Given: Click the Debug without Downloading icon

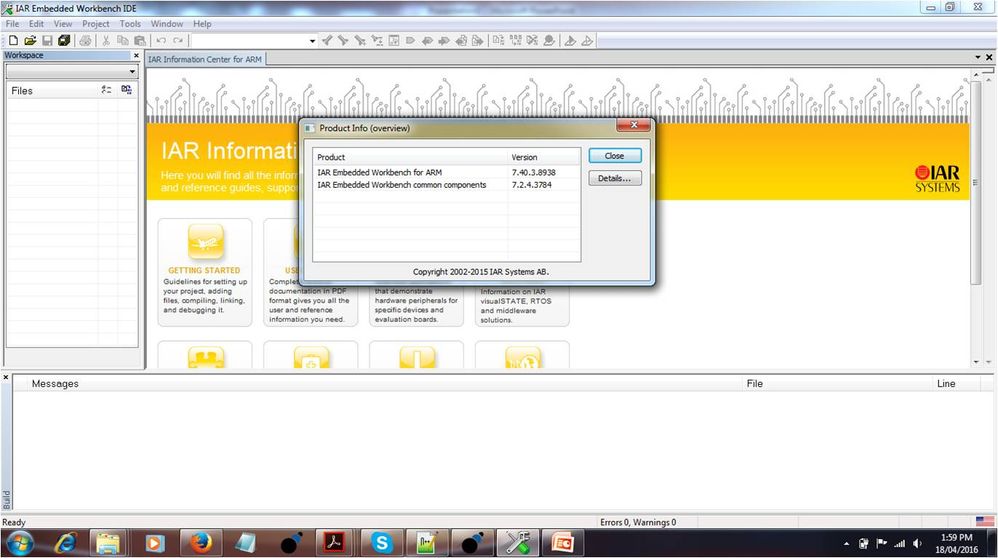Looking at the screenshot, I should click(x=587, y=41).
